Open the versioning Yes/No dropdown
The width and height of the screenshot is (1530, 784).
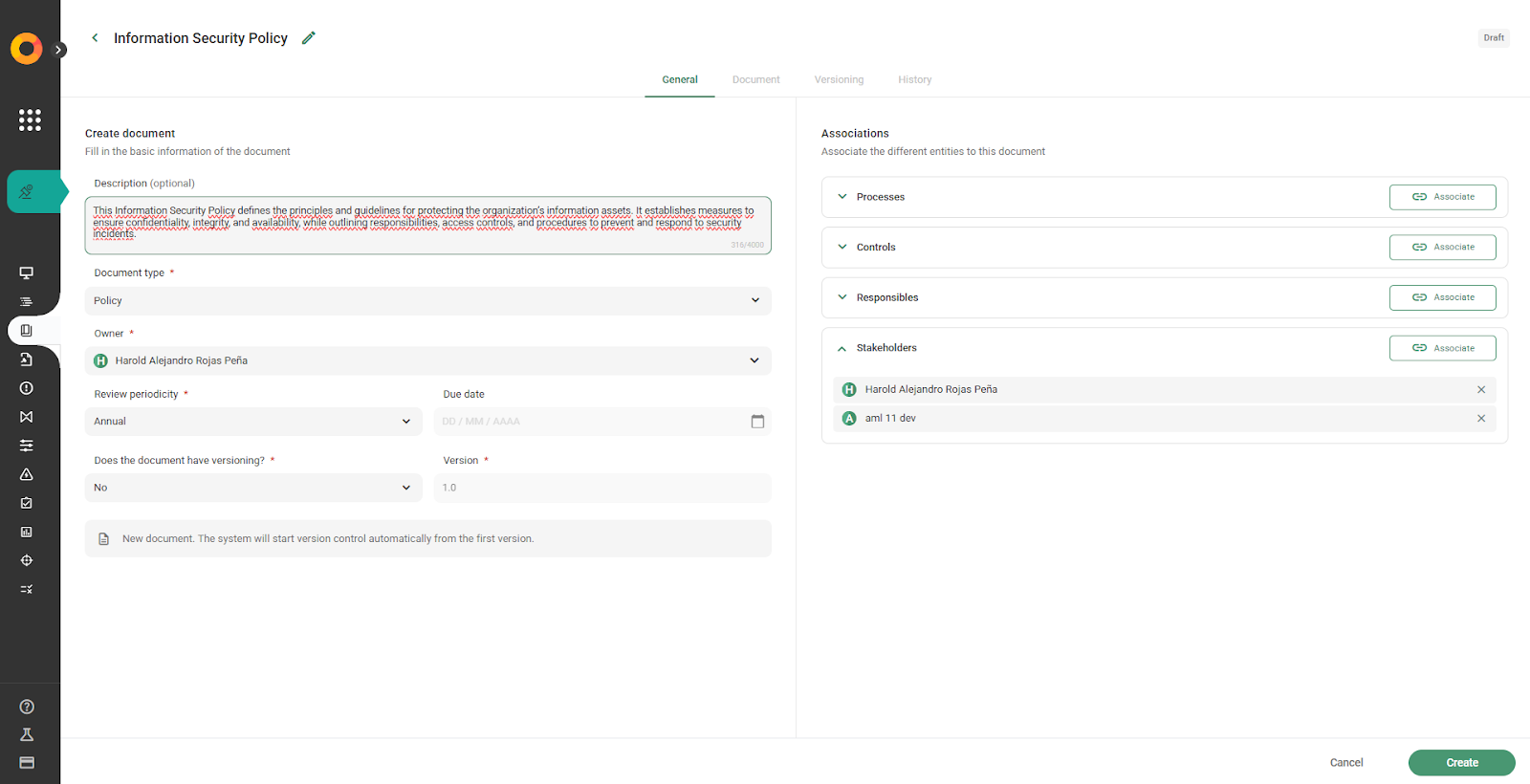pos(253,488)
